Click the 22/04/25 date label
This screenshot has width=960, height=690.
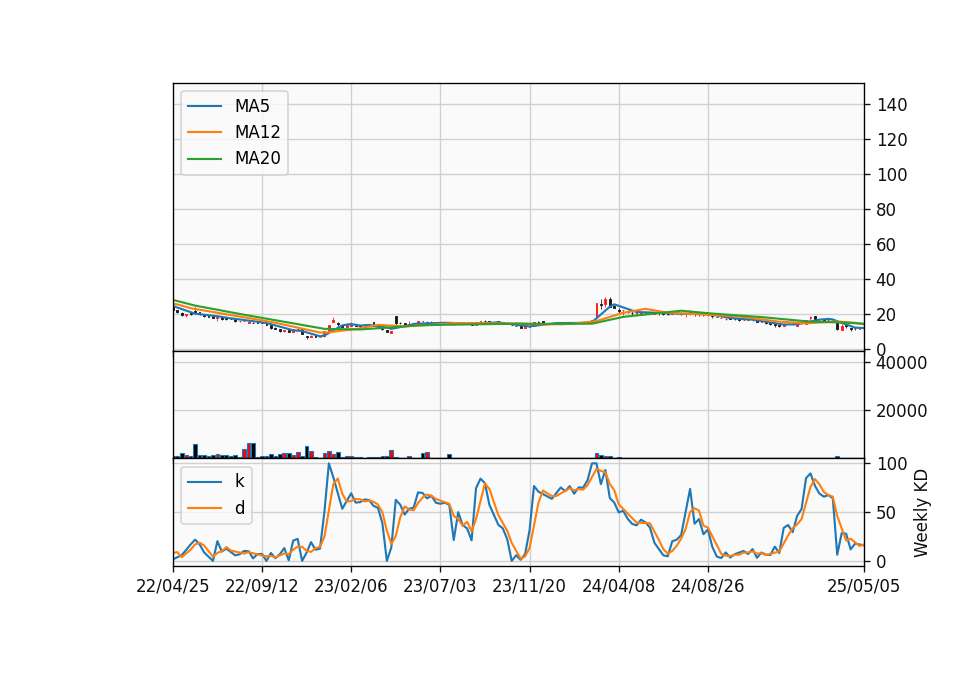tap(173, 587)
